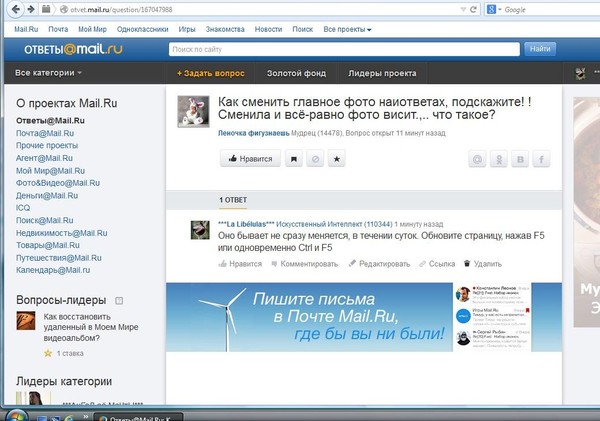The image size is (600, 421).
Task: Click the question author's bunny avatar thumbnail
Action: coord(193,111)
